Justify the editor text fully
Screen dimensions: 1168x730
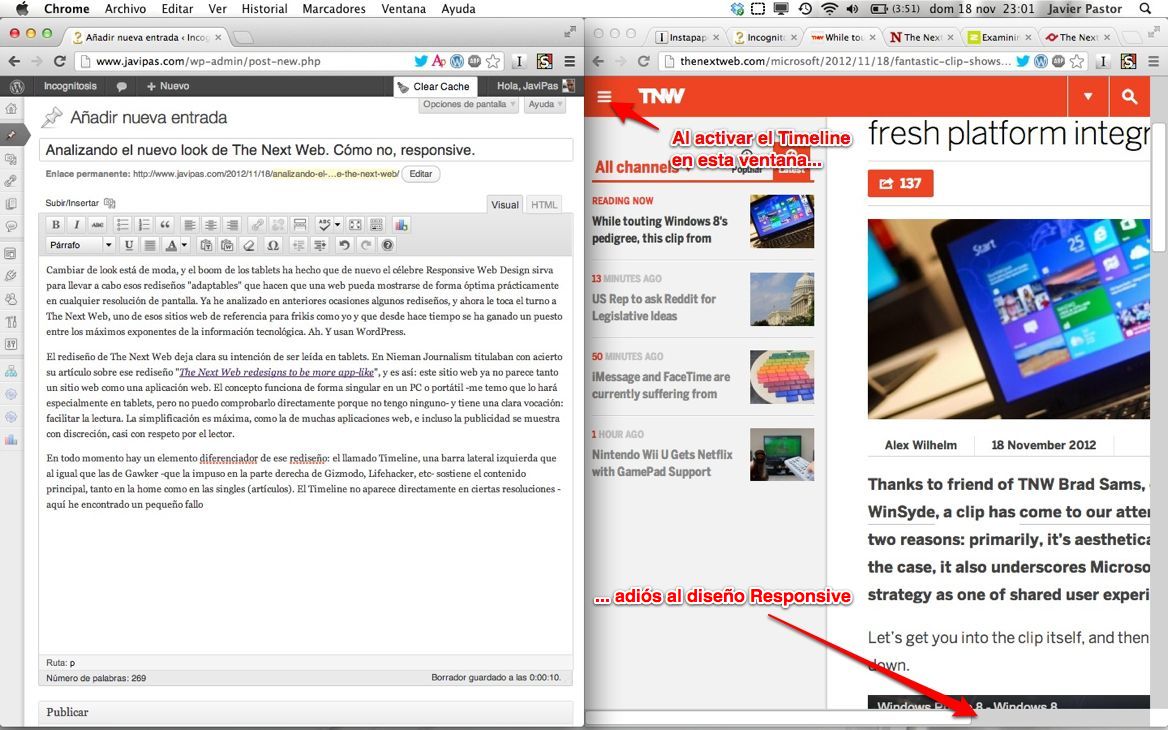[x=150, y=244]
